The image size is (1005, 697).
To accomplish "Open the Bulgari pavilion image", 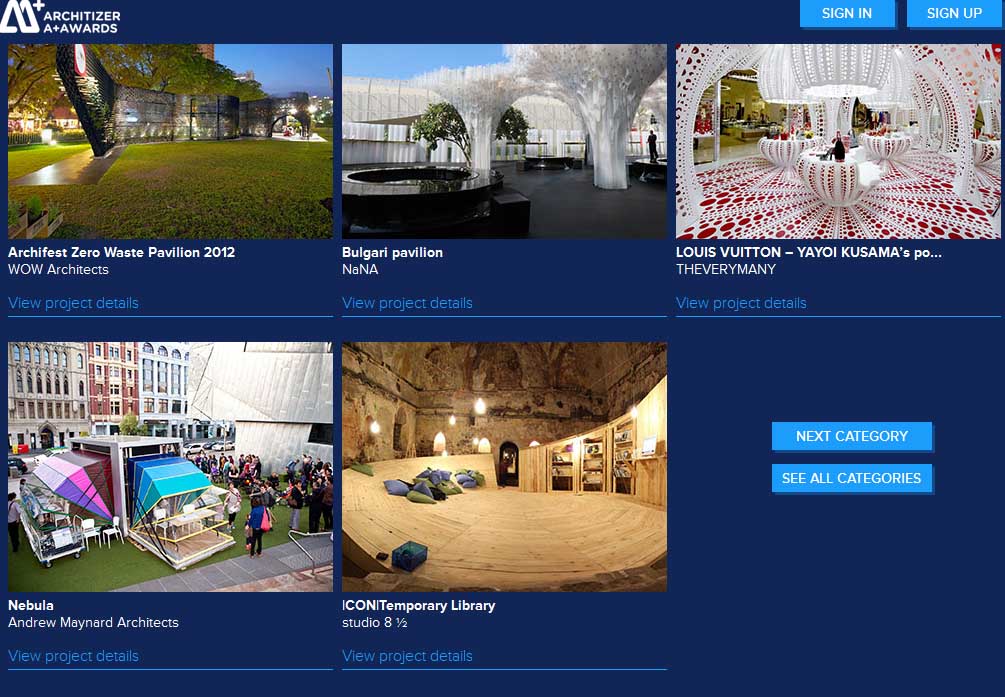I will click(504, 141).
